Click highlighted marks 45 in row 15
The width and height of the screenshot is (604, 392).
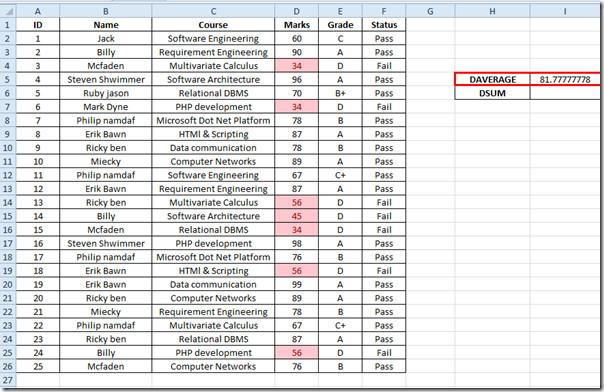[x=297, y=216]
